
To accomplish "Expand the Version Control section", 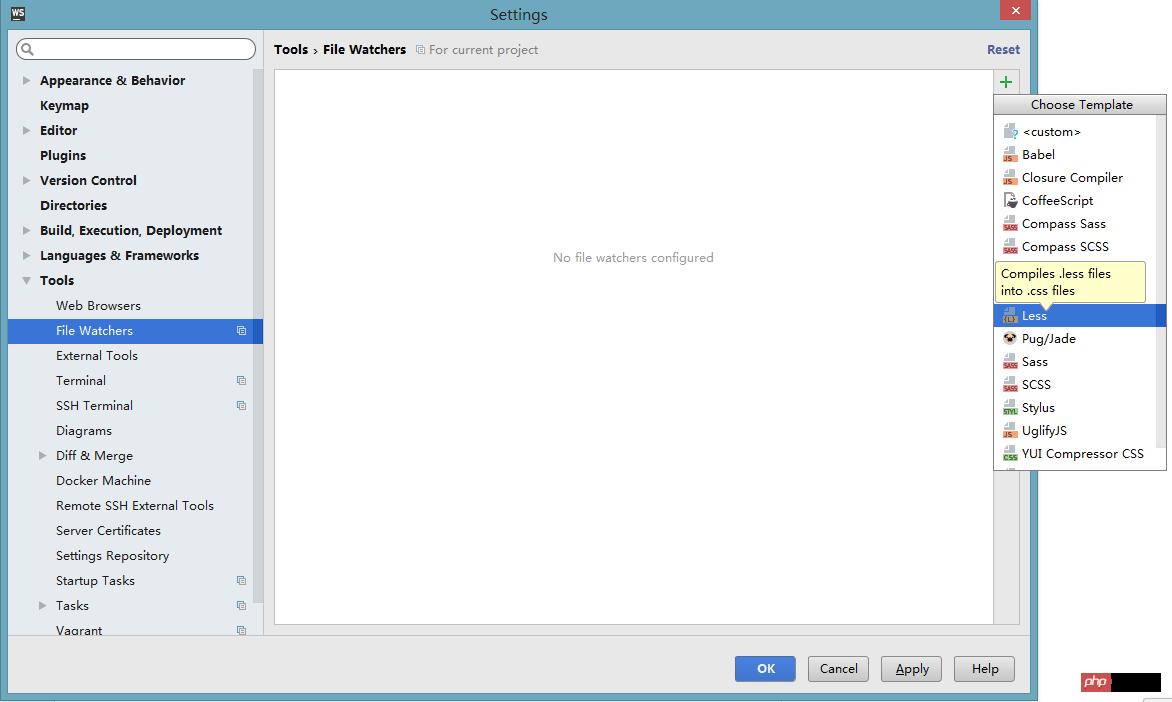I will click(27, 181).
